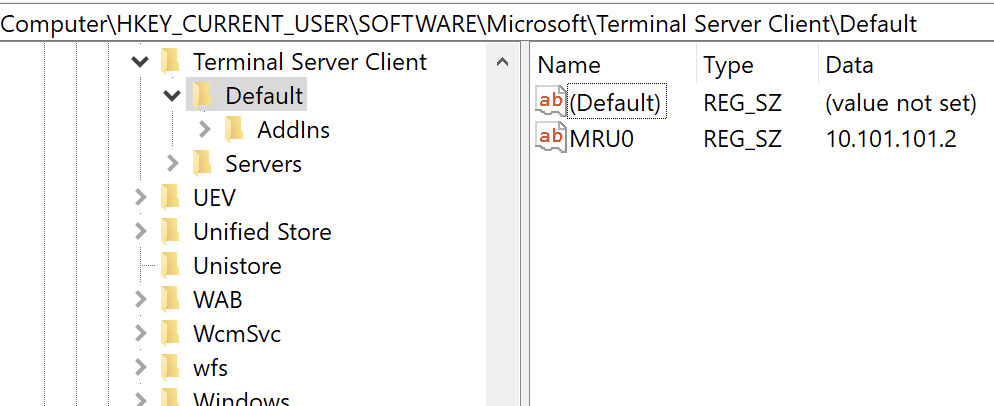The width and height of the screenshot is (994, 406).
Task: Click the registry path address bar
Action: click(497, 23)
